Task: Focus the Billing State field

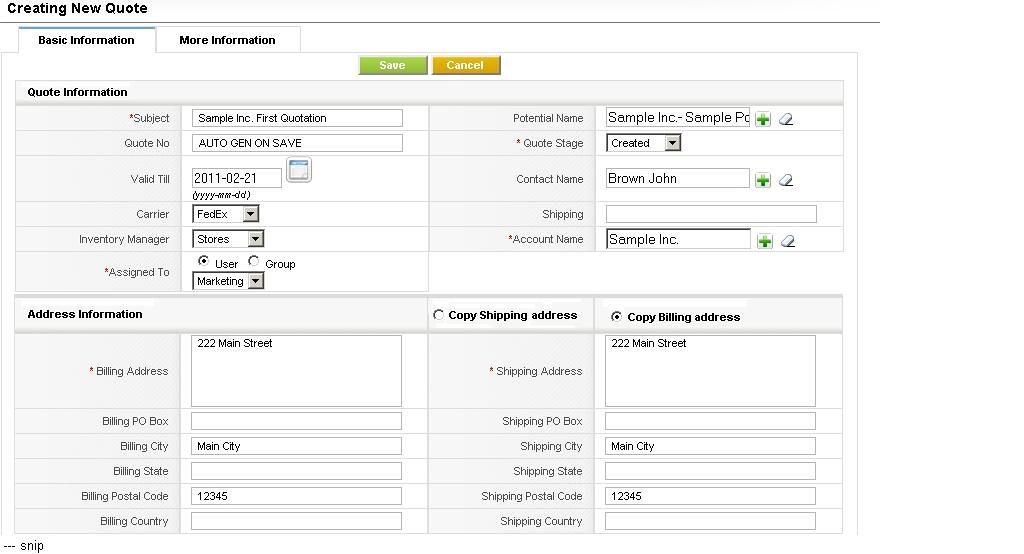Action: tap(296, 471)
